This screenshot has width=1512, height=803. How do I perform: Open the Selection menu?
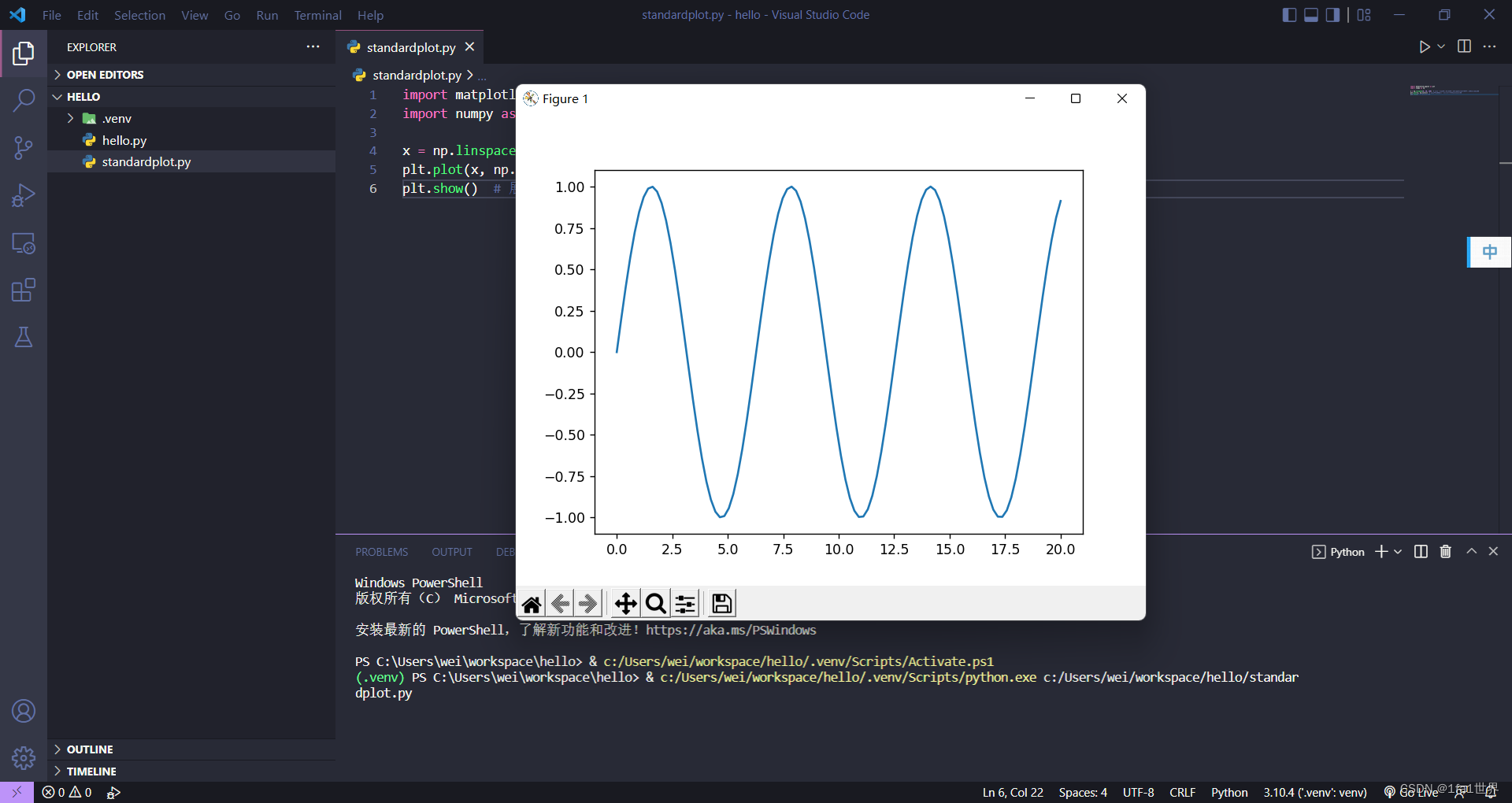pyautogui.click(x=139, y=15)
